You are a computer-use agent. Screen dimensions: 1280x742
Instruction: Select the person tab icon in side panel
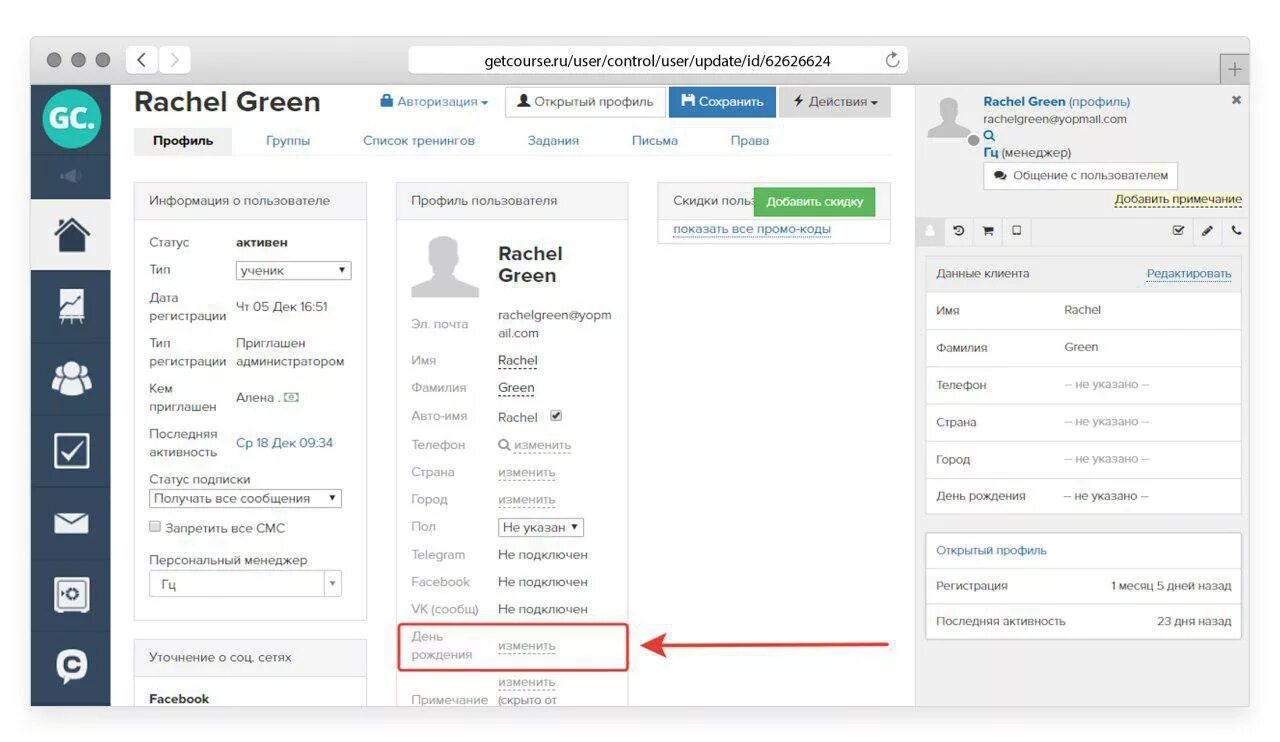[931, 230]
